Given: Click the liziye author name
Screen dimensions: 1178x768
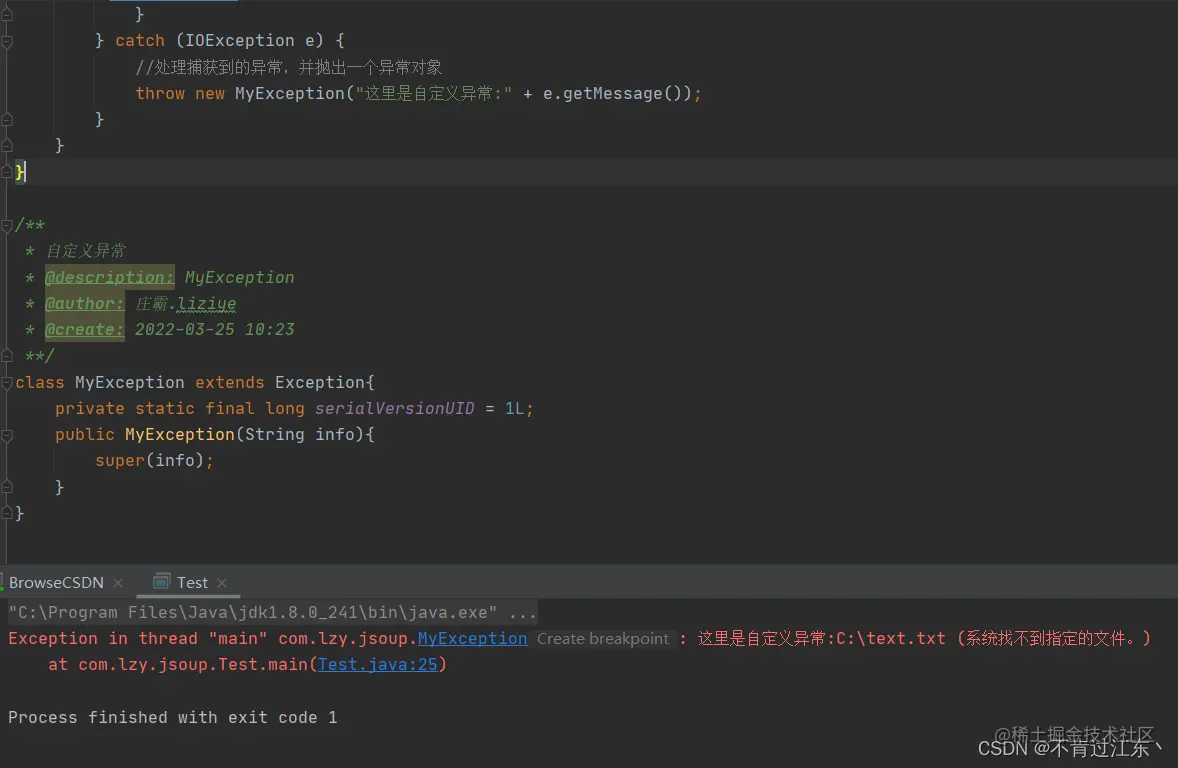Looking at the screenshot, I should (x=207, y=304).
